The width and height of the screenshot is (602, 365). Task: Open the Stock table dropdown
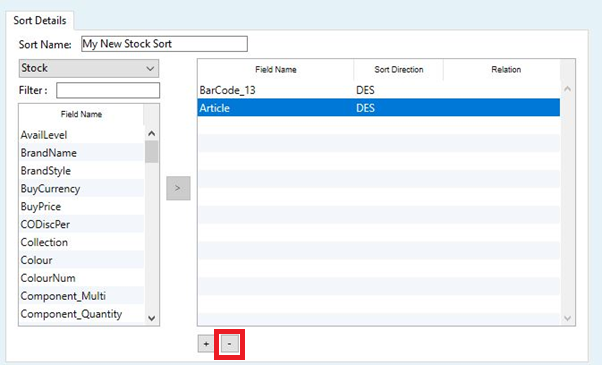[89, 68]
